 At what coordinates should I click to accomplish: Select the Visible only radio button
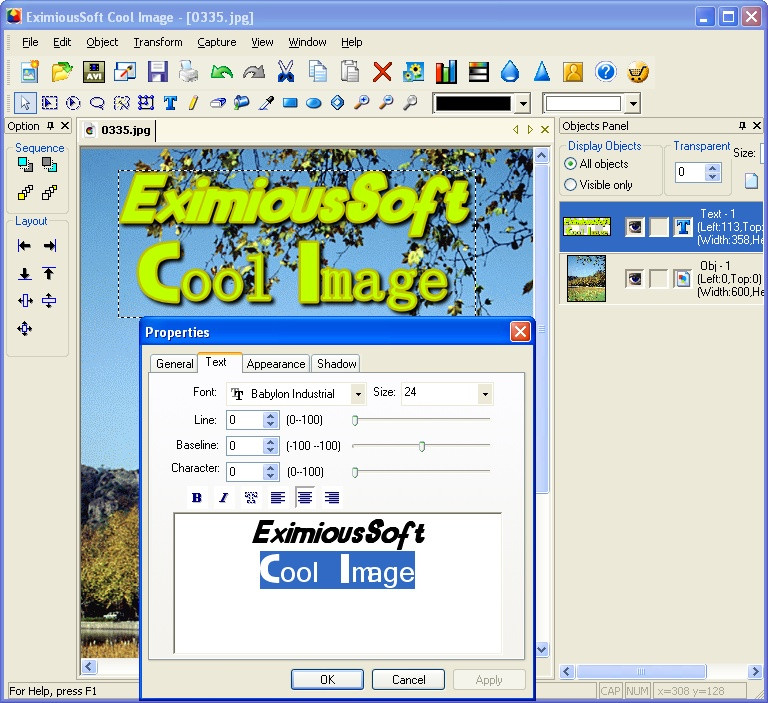click(570, 185)
